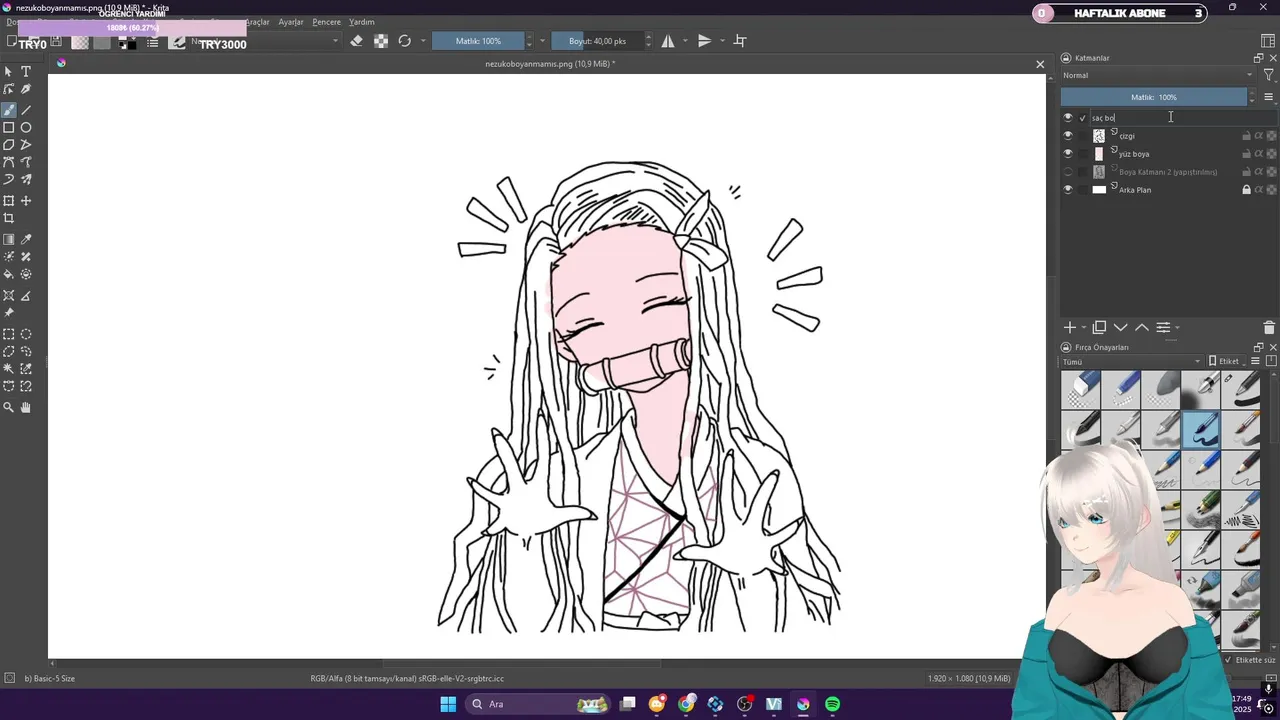Select the Contiguous (magic wand) Selection tool
Screen dimensions: 1280x720
tap(9, 369)
